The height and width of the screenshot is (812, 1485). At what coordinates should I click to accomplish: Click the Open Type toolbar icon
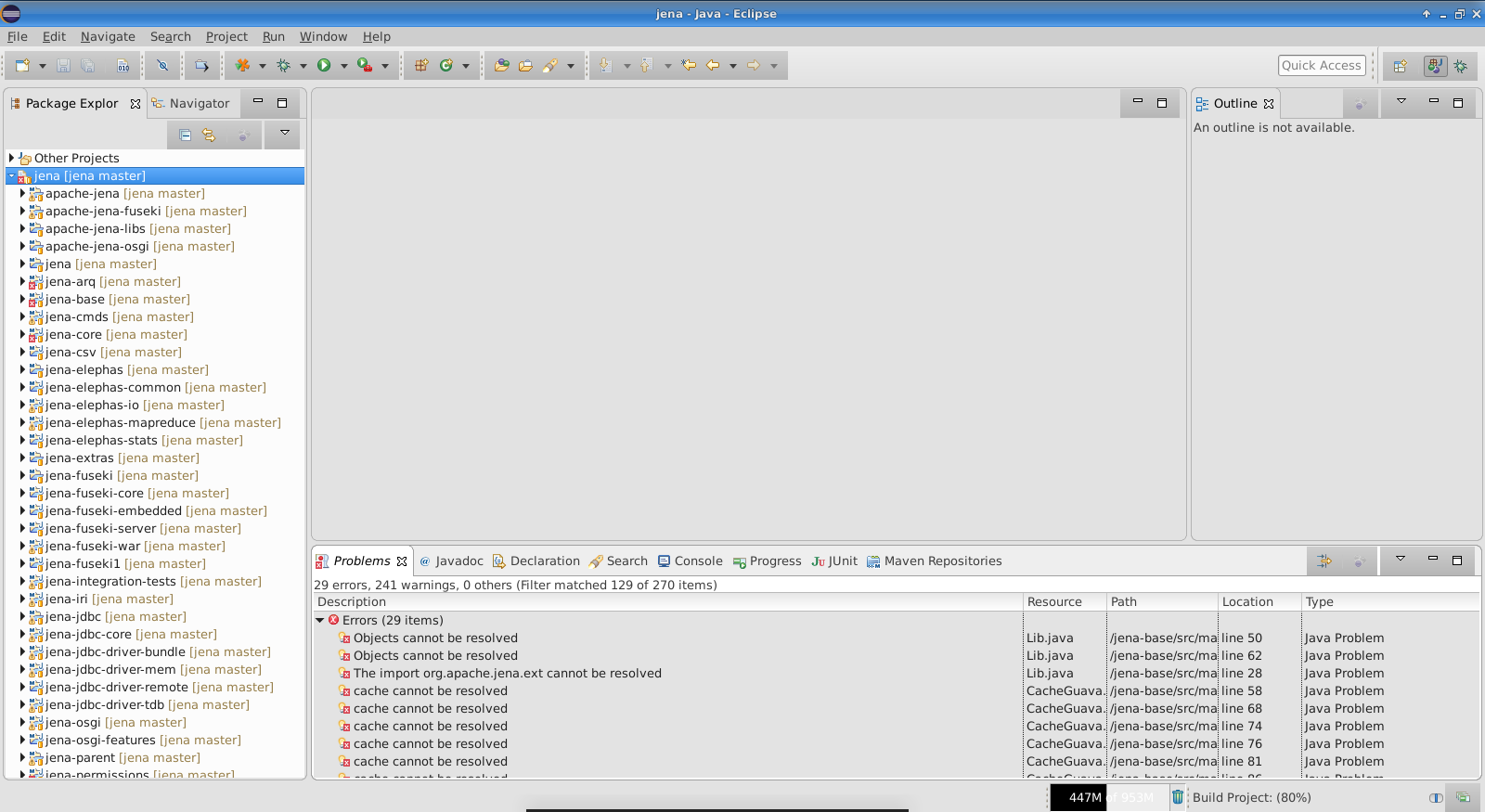[x=501, y=65]
